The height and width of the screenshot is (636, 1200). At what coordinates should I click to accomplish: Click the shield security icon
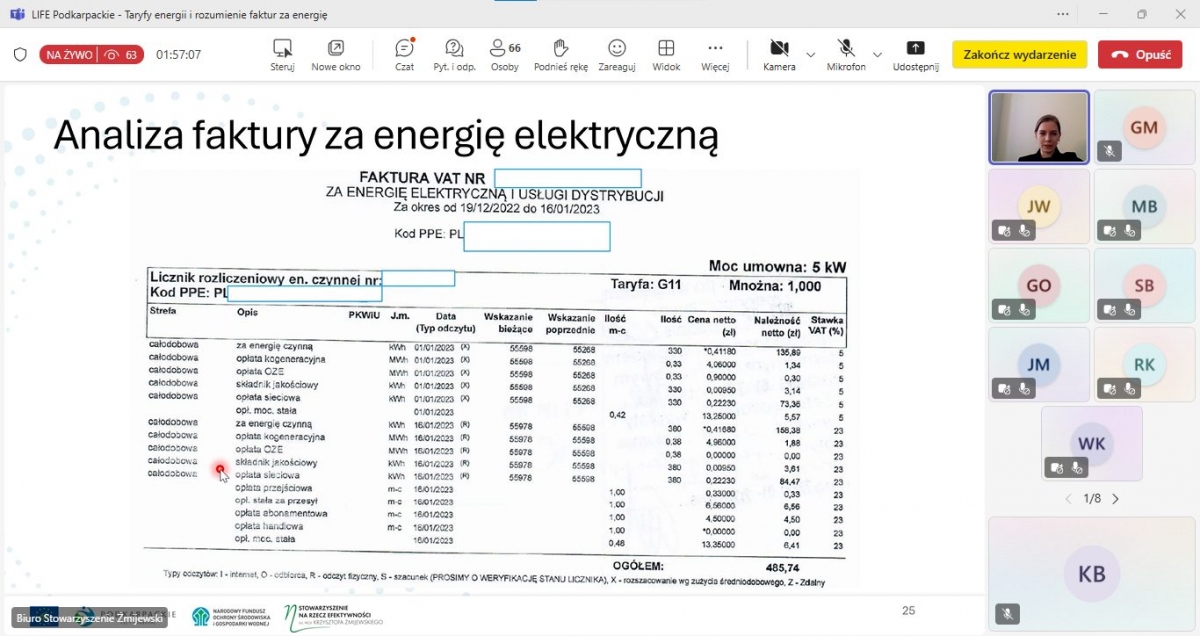tap(20, 55)
